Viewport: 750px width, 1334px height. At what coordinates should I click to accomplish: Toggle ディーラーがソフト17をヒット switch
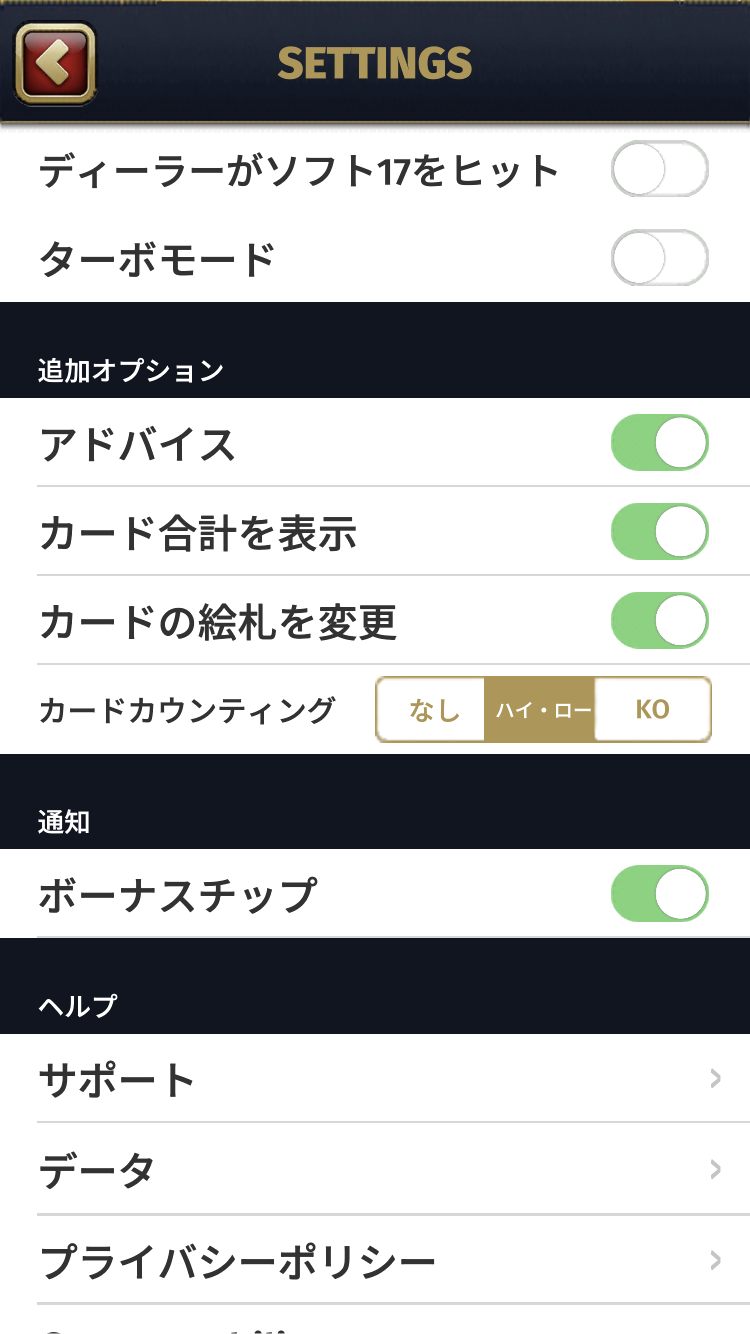[659, 170]
